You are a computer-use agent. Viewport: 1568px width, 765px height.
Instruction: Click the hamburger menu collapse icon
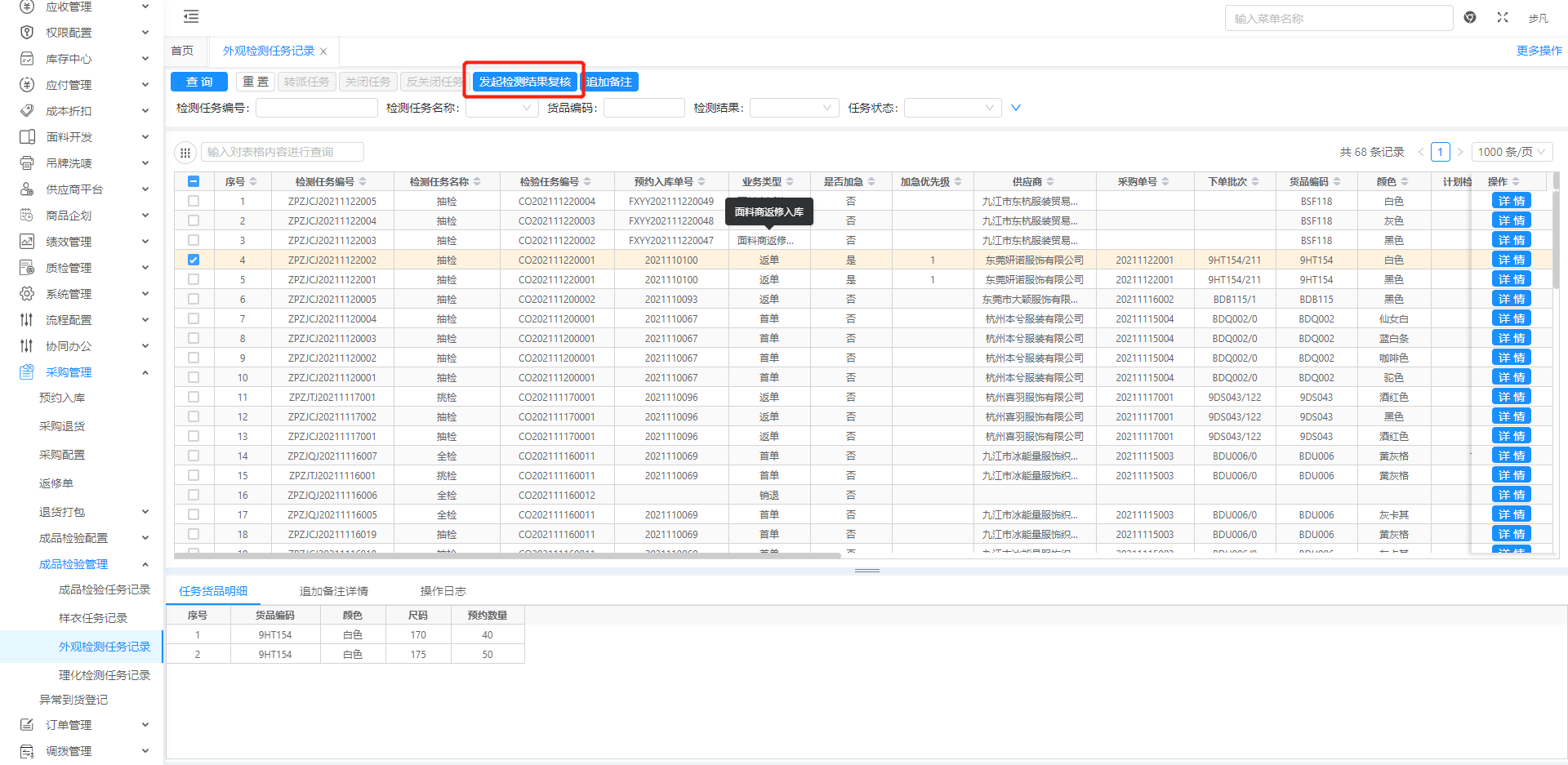191,16
